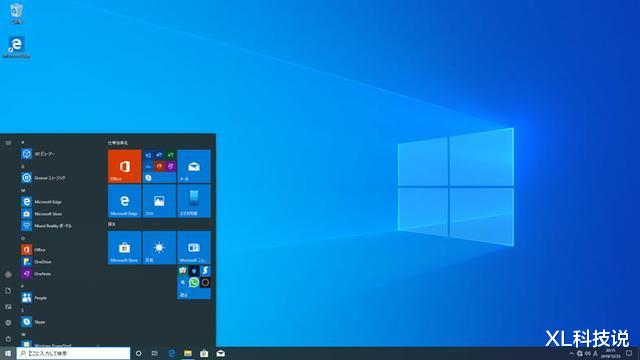Click the orange Office tile
This screenshot has width=640, height=360.
[x=124, y=166]
